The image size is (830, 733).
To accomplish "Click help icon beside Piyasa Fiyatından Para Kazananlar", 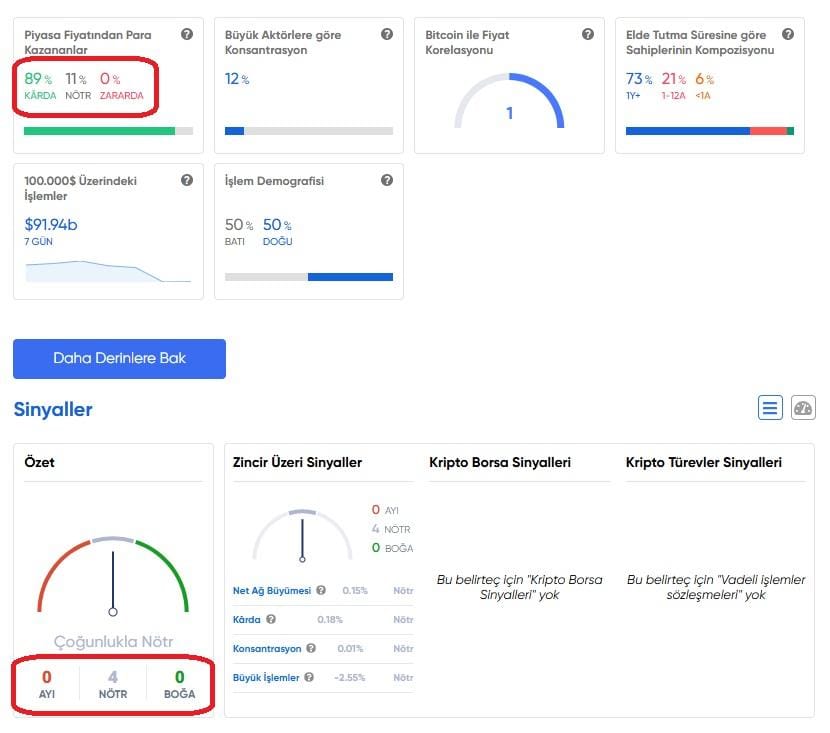I will point(187,34).
